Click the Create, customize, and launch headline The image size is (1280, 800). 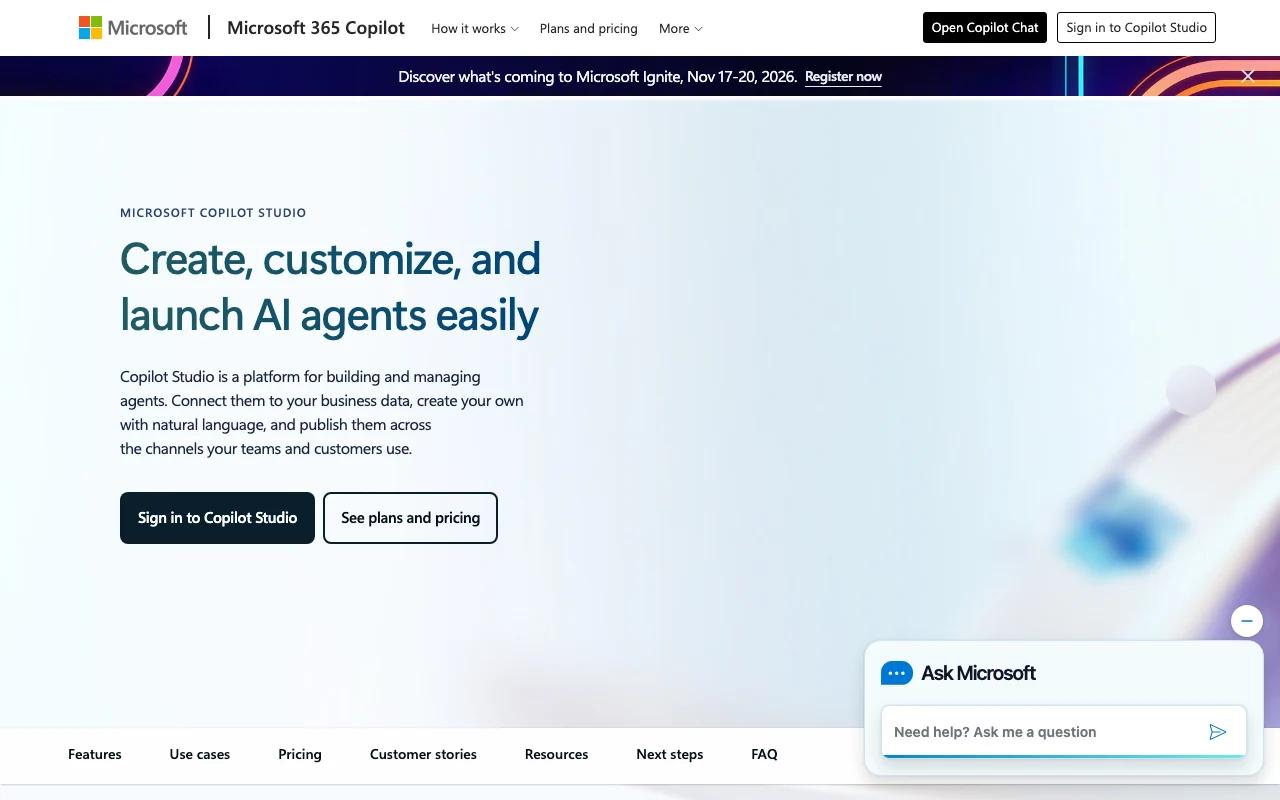(x=330, y=286)
